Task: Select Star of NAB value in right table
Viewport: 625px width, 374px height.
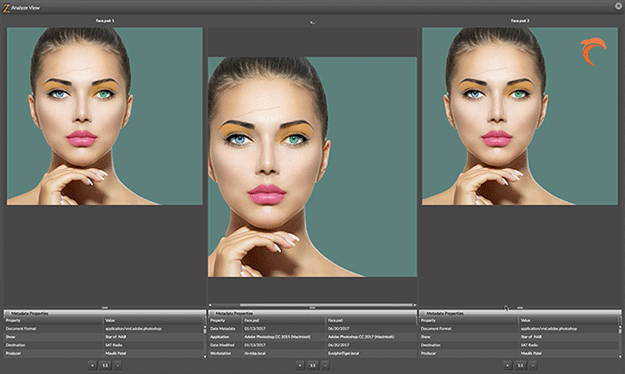Action: pos(531,337)
